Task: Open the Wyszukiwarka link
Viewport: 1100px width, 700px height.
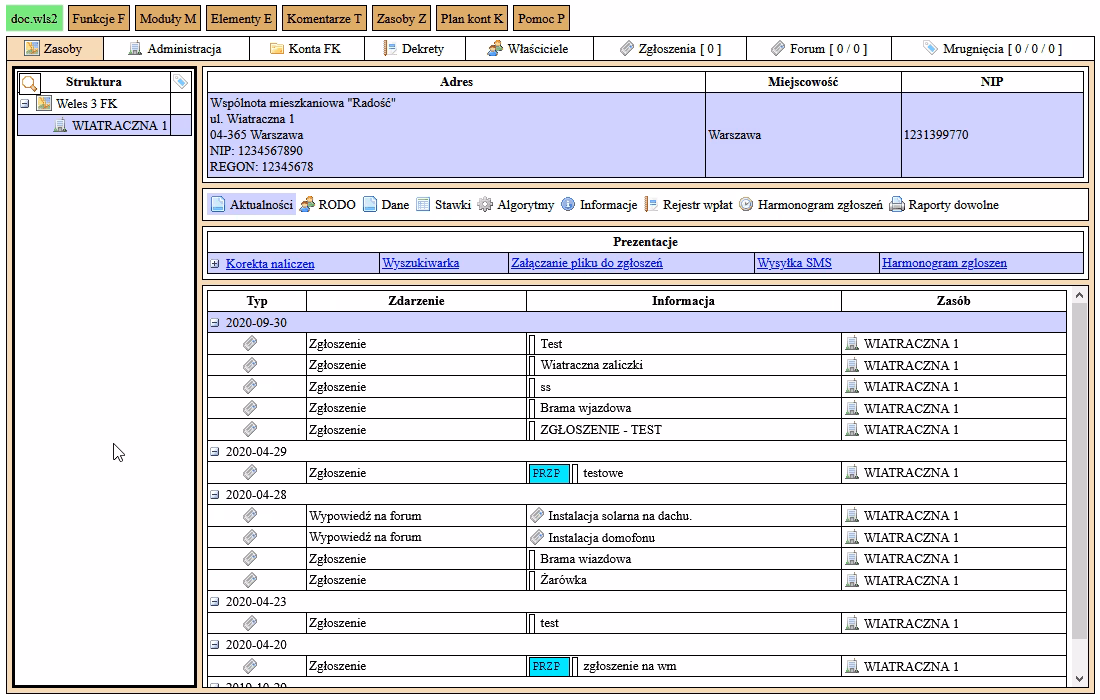Action: point(420,264)
